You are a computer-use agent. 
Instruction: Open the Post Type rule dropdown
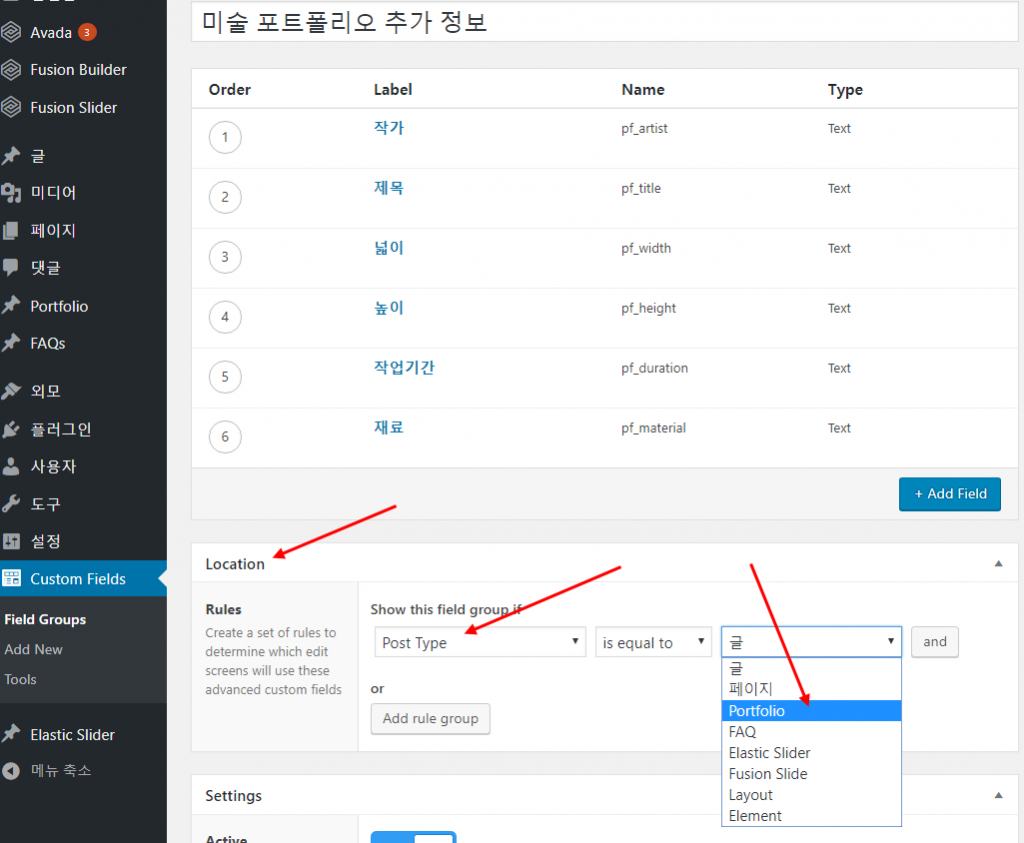click(x=479, y=642)
